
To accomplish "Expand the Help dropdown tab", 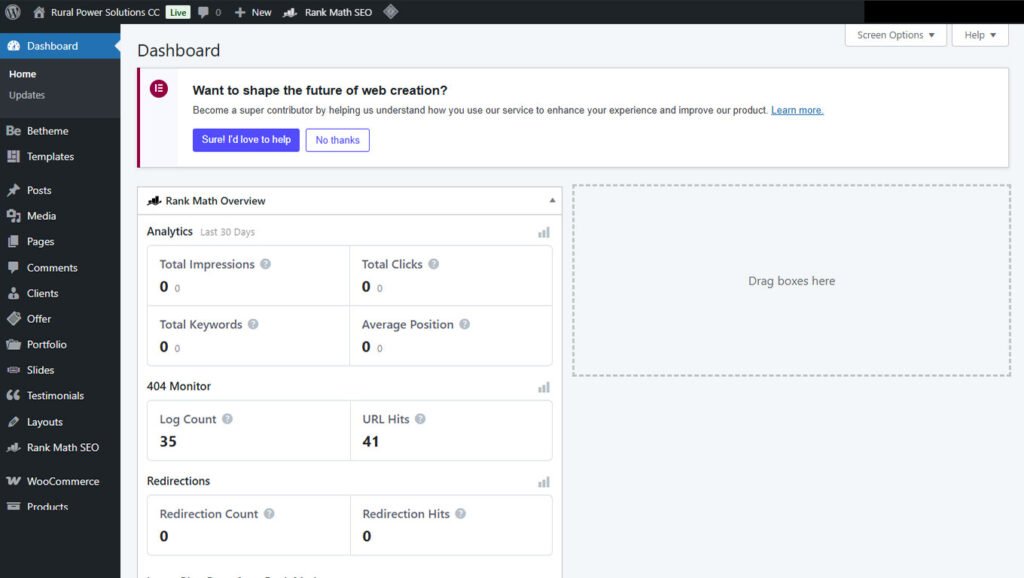I will (980, 35).
